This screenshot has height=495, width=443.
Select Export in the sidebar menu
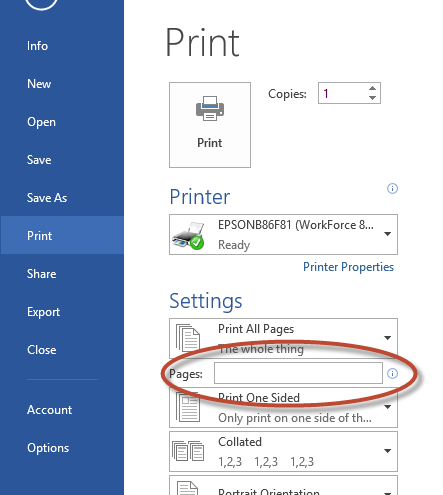pyautogui.click(x=43, y=312)
